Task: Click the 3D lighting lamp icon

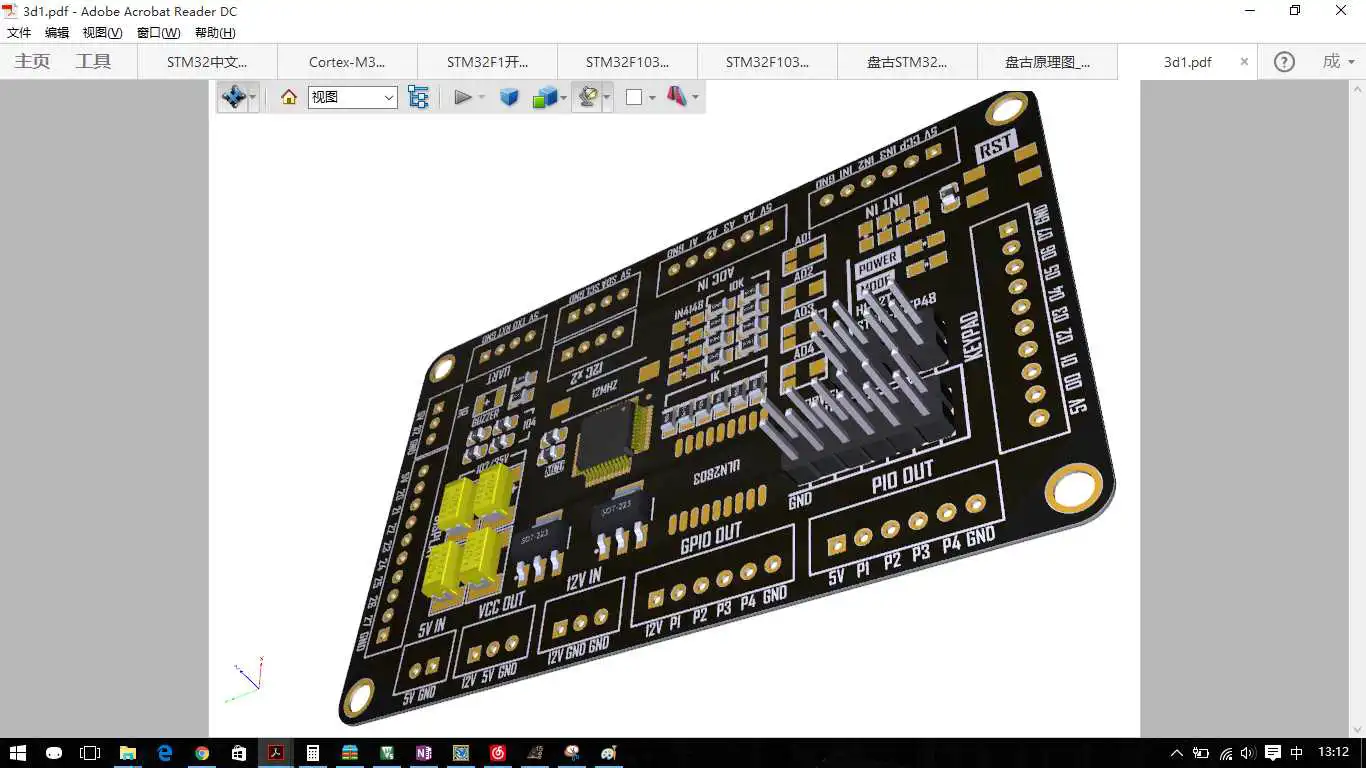Action: click(x=588, y=97)
